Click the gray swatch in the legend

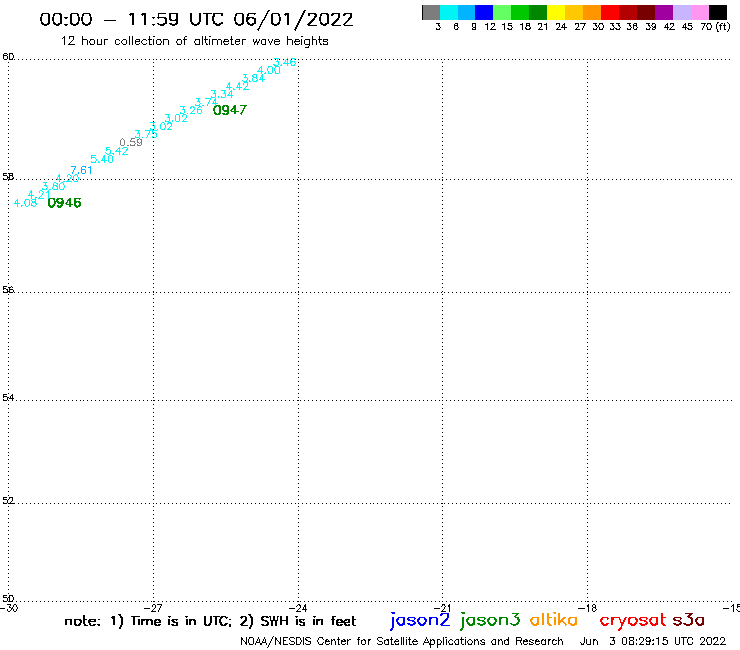[x=431, y=12]
